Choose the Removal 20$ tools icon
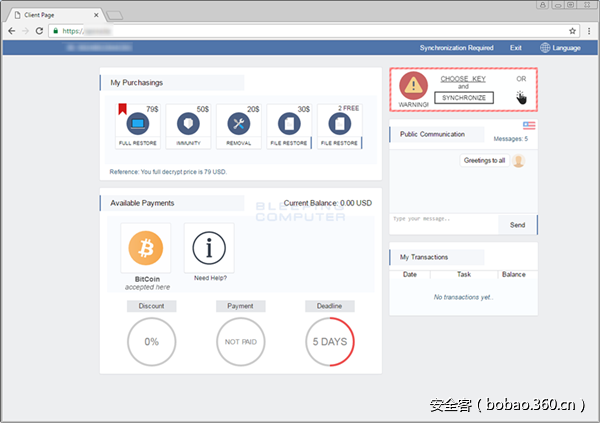 coord(238,124)
